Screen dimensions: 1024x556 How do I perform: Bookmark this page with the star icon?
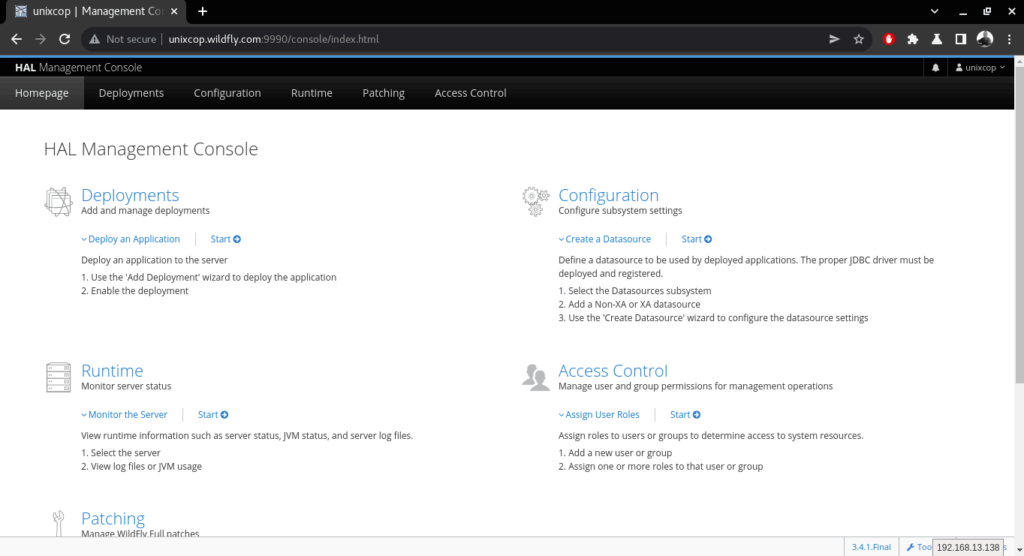pos(859,39)
